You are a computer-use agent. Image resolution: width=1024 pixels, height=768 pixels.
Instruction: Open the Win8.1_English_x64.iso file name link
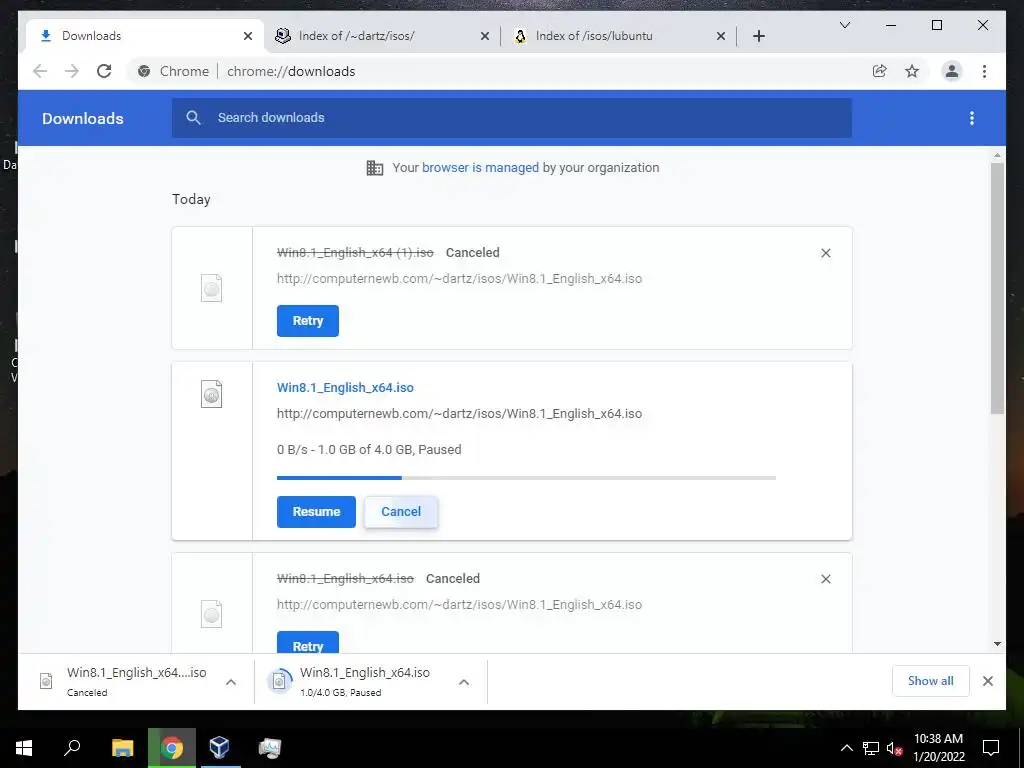coord(345,388)
